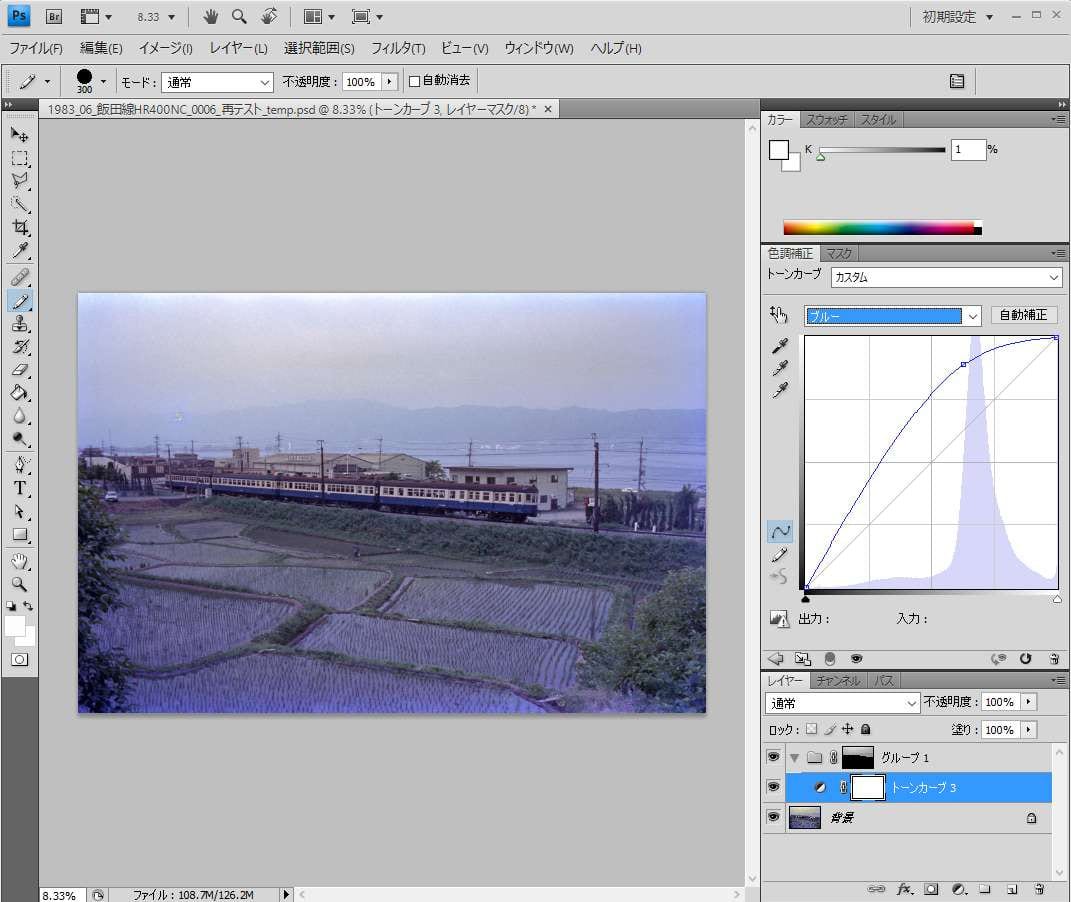The height and width of the screenshot is (902, 1071).
Task: Toggle visibility of トーンカーブ 3 layer
Action: click(773, 787)
